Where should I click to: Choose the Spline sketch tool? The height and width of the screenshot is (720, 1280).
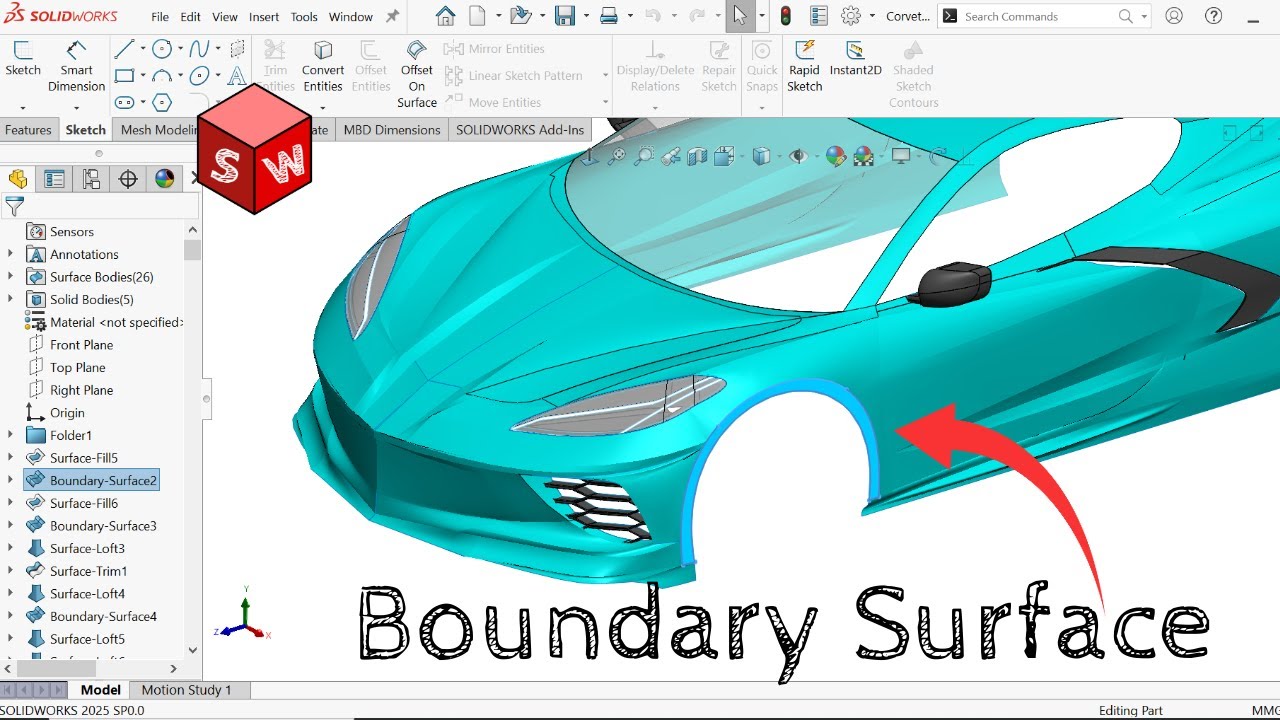(199, 49)
